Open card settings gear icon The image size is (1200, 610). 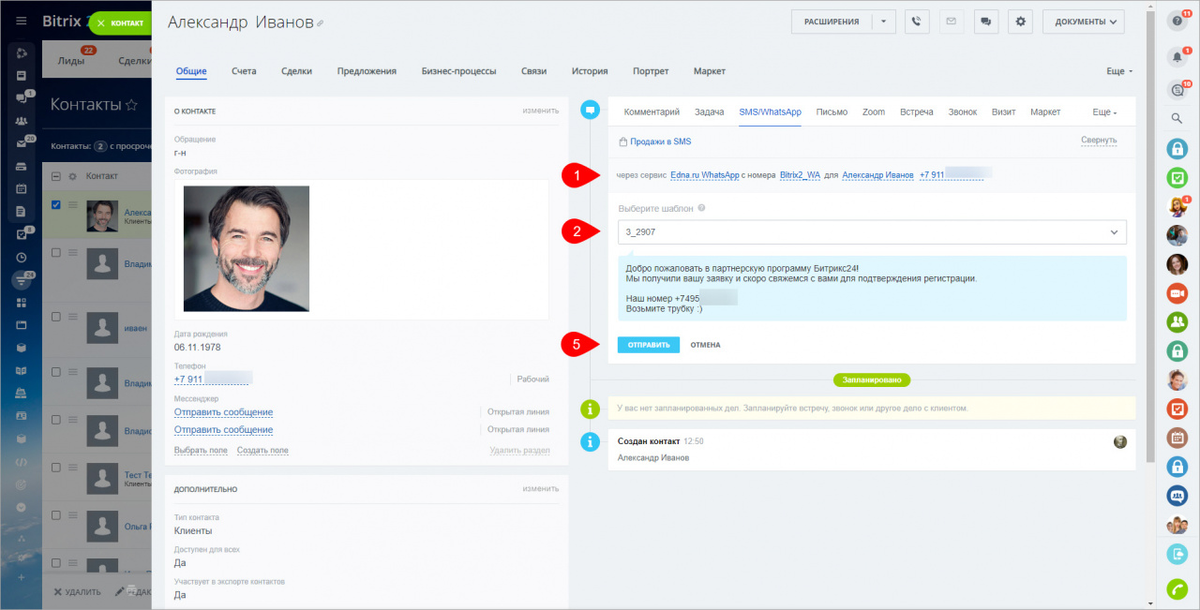click(1020, 22)
